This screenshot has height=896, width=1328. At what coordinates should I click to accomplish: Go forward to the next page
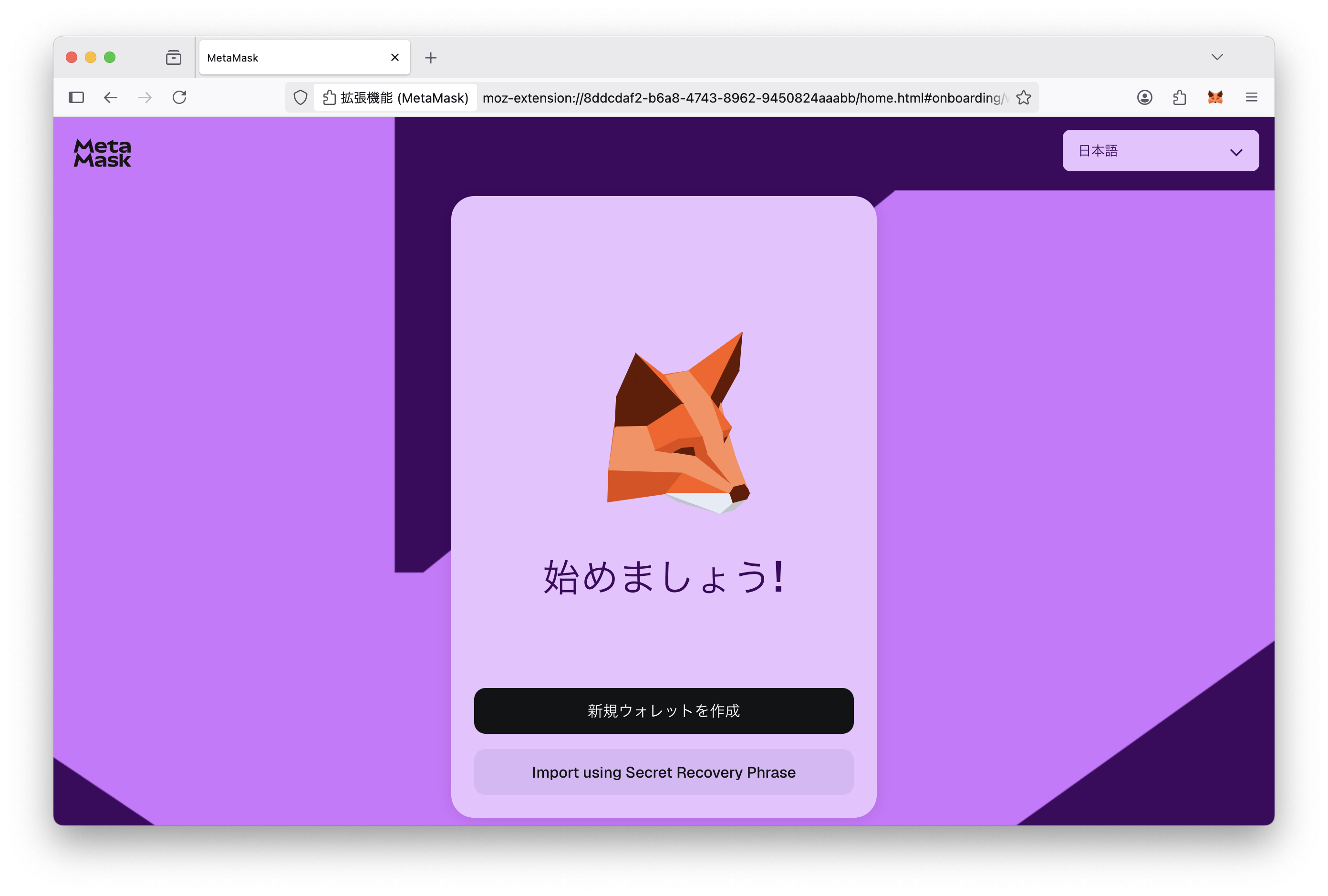(x=145, y=98)
